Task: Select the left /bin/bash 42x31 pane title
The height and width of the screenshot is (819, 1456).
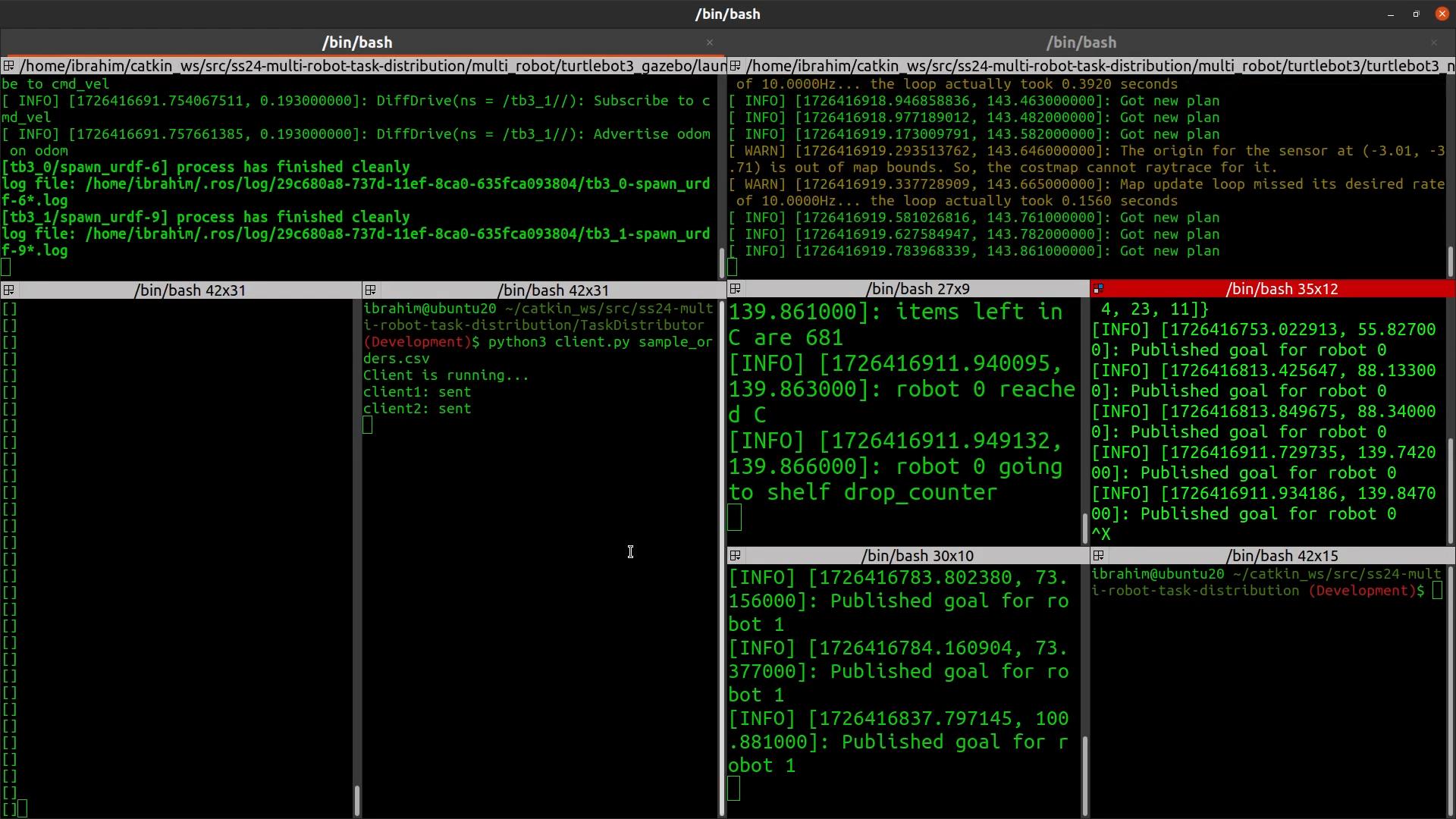Action: [x=190, y=290]
